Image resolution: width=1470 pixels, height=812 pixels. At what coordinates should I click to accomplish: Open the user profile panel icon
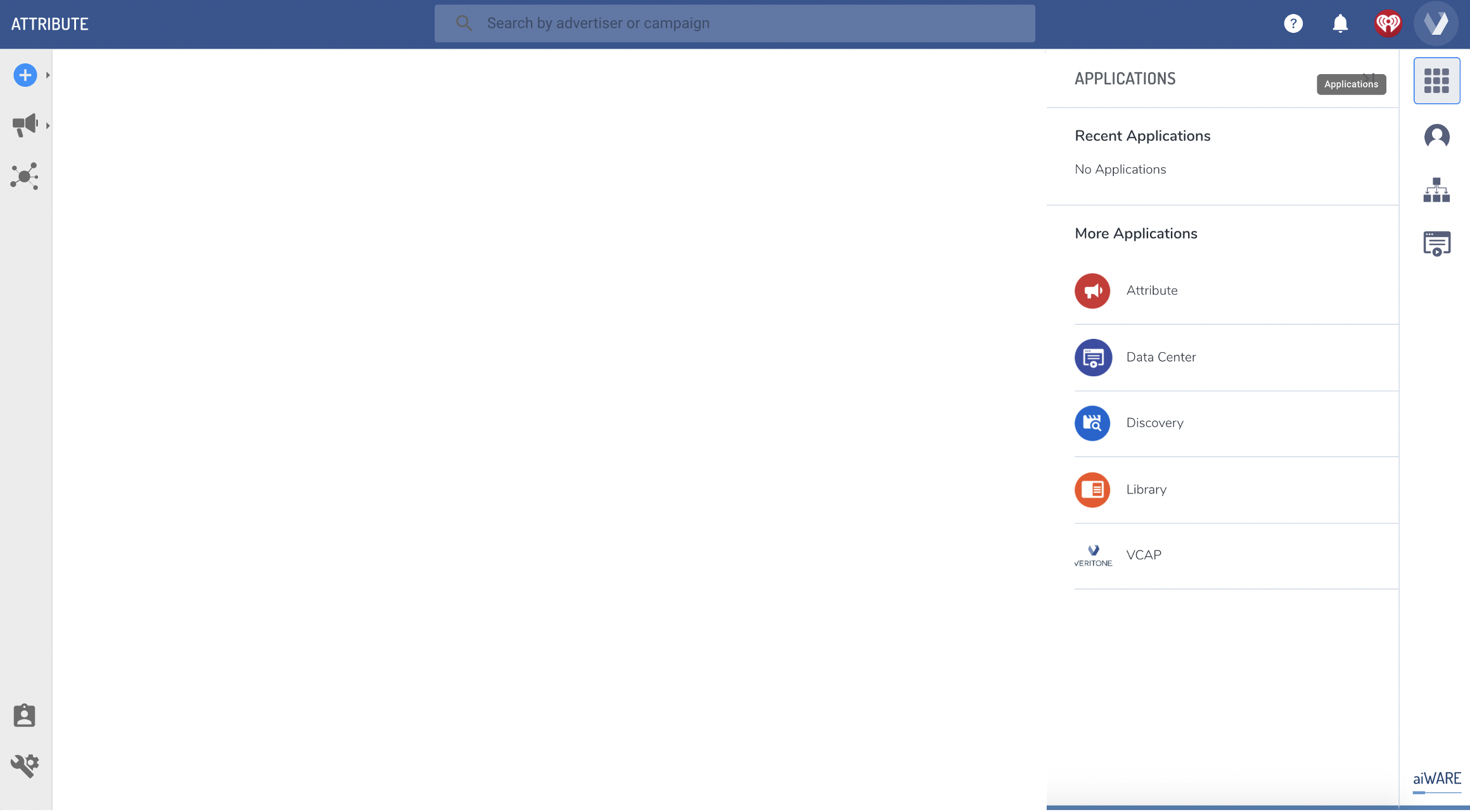(x=1436, y=136)
